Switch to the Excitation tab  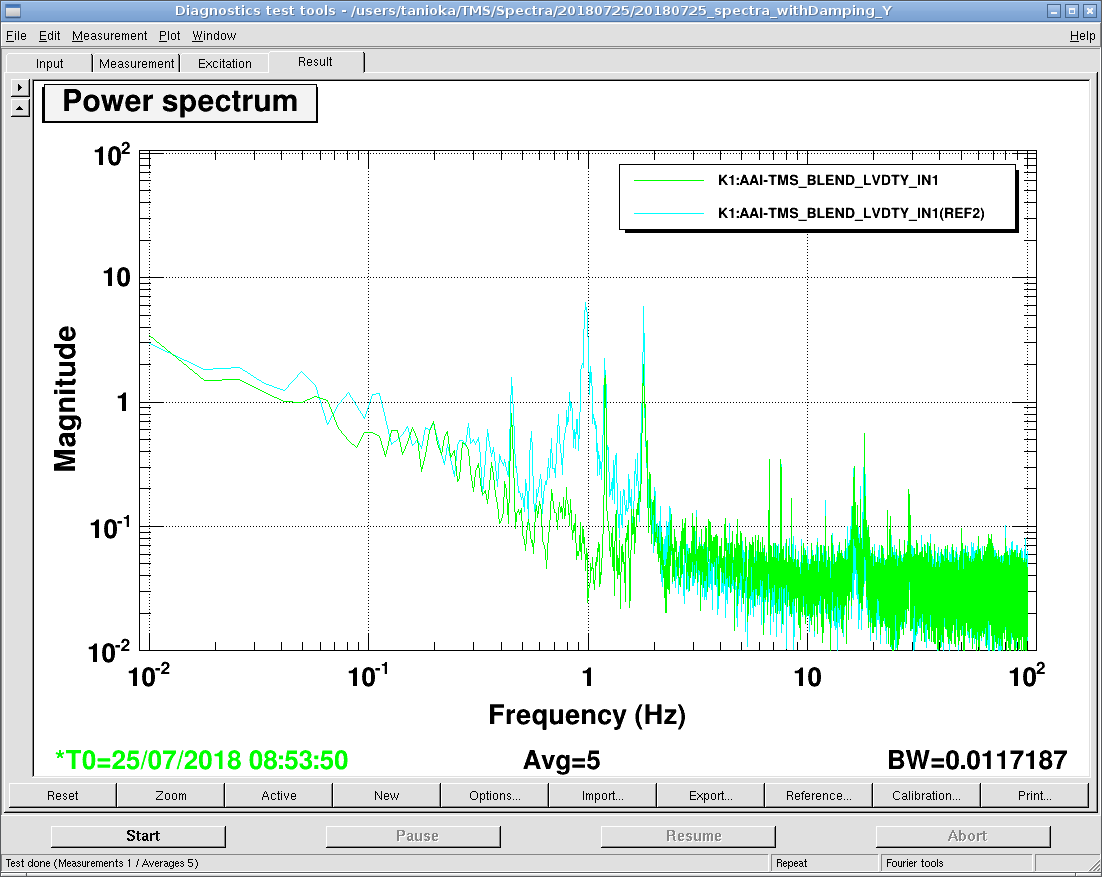(224, 63)
